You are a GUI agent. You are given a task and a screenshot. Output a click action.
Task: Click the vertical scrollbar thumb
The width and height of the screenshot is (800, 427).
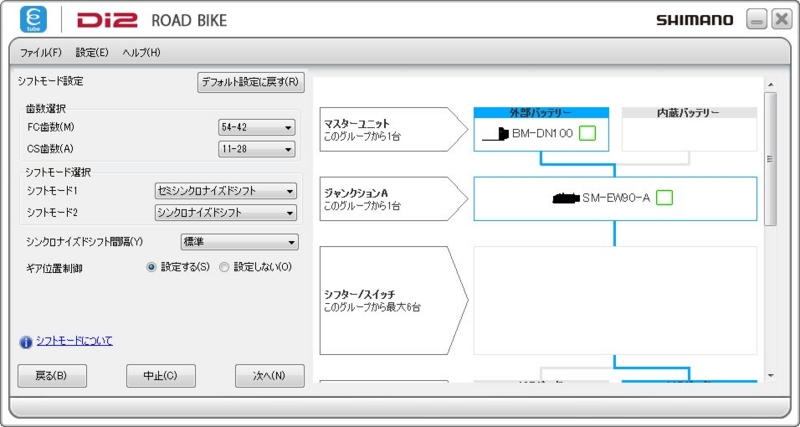click(770, 159)
